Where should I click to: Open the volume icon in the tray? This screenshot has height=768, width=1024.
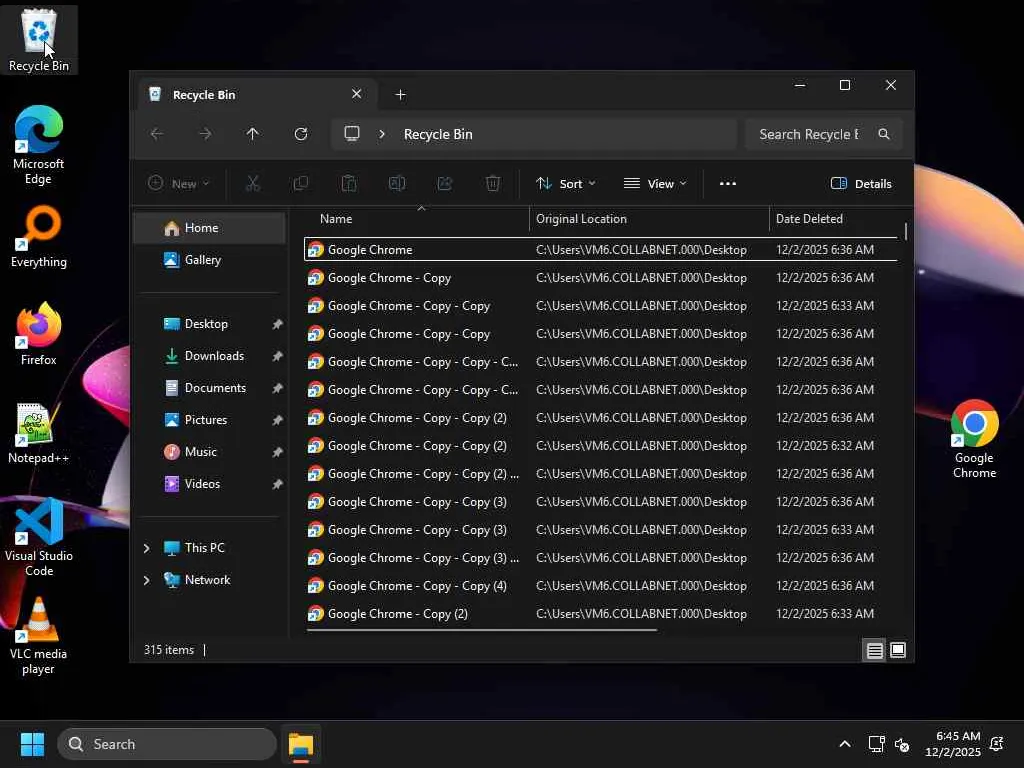902,744
